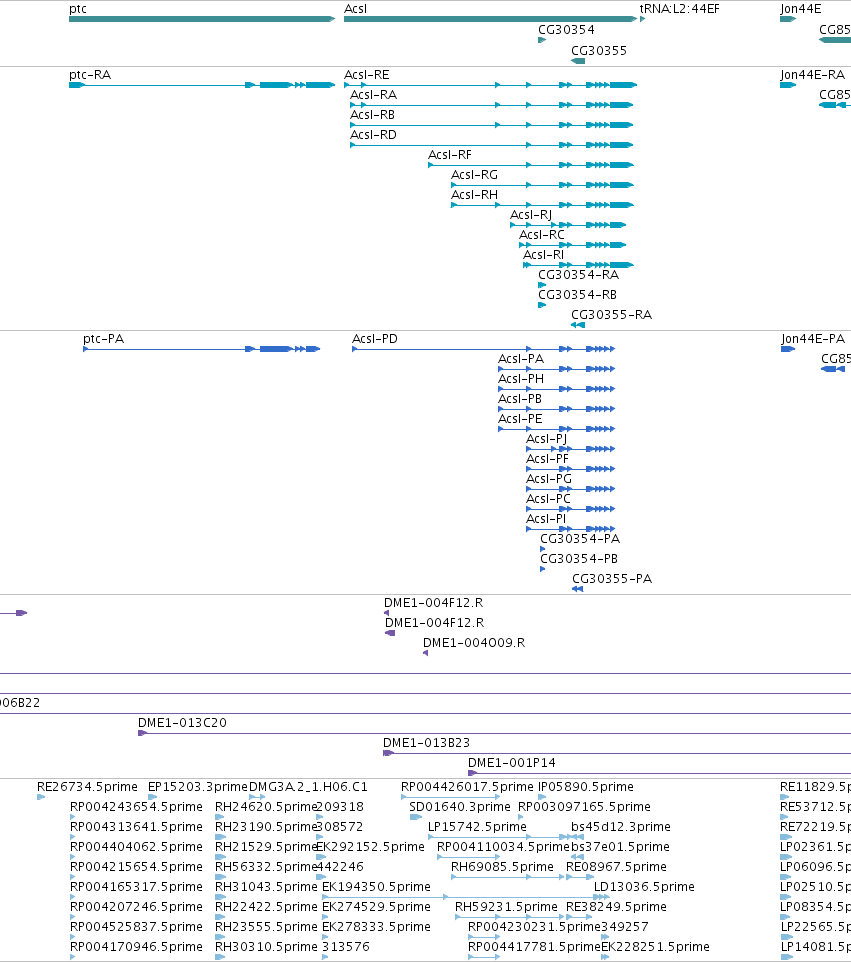Select the CG30354-PB feature
This screenshot has height=962, width=851.
[543, 569]
